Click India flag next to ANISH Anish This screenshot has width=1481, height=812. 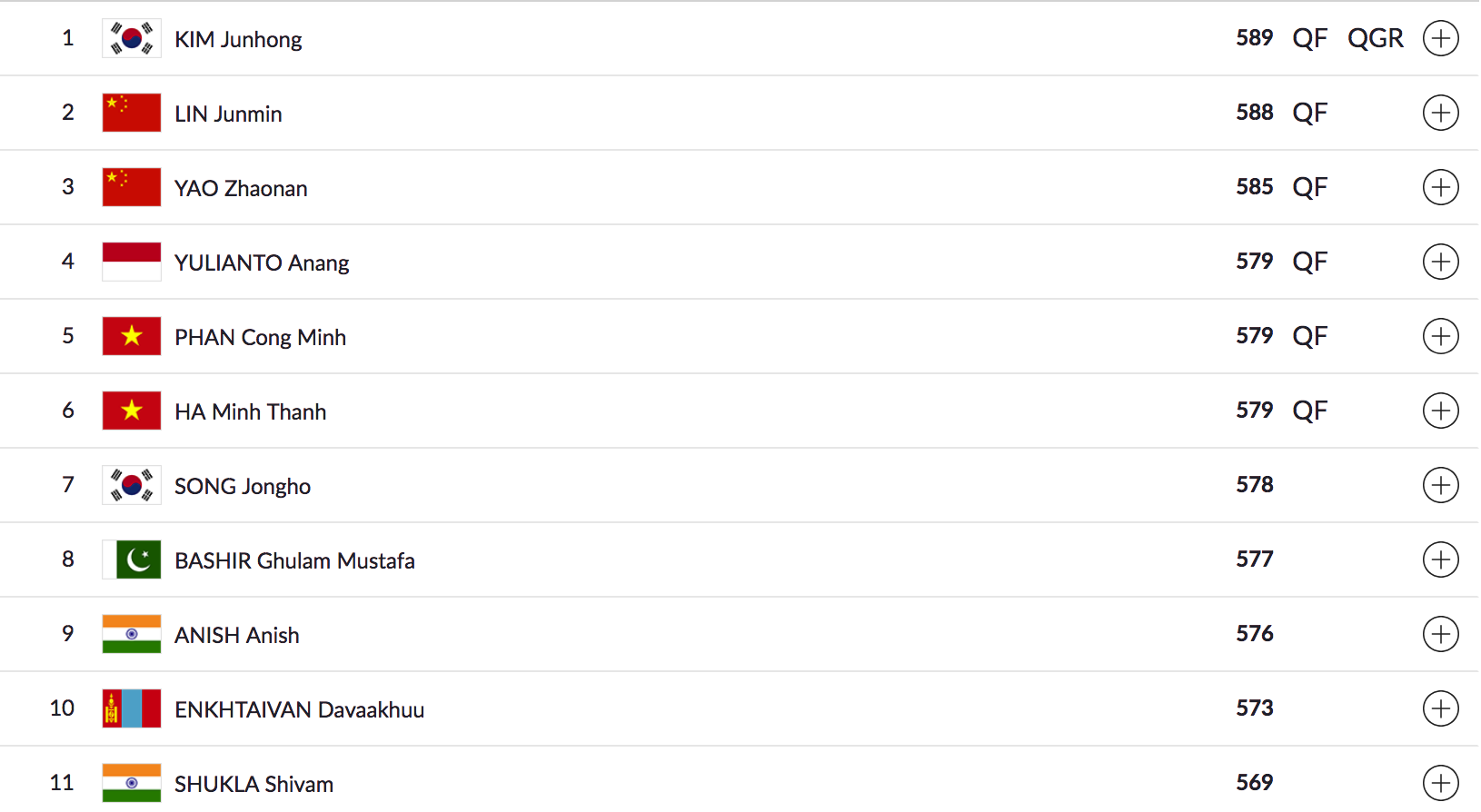pos(132,634)
